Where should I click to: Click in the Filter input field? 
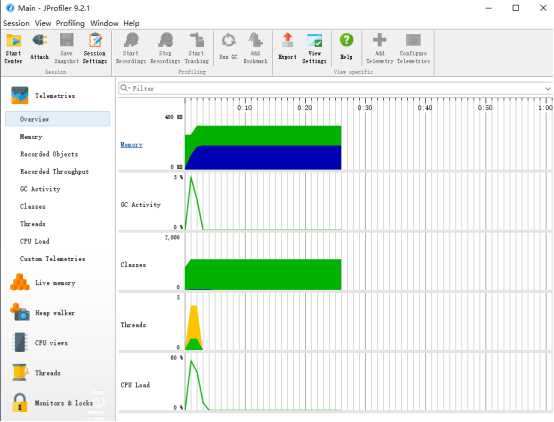pos(335,88)
